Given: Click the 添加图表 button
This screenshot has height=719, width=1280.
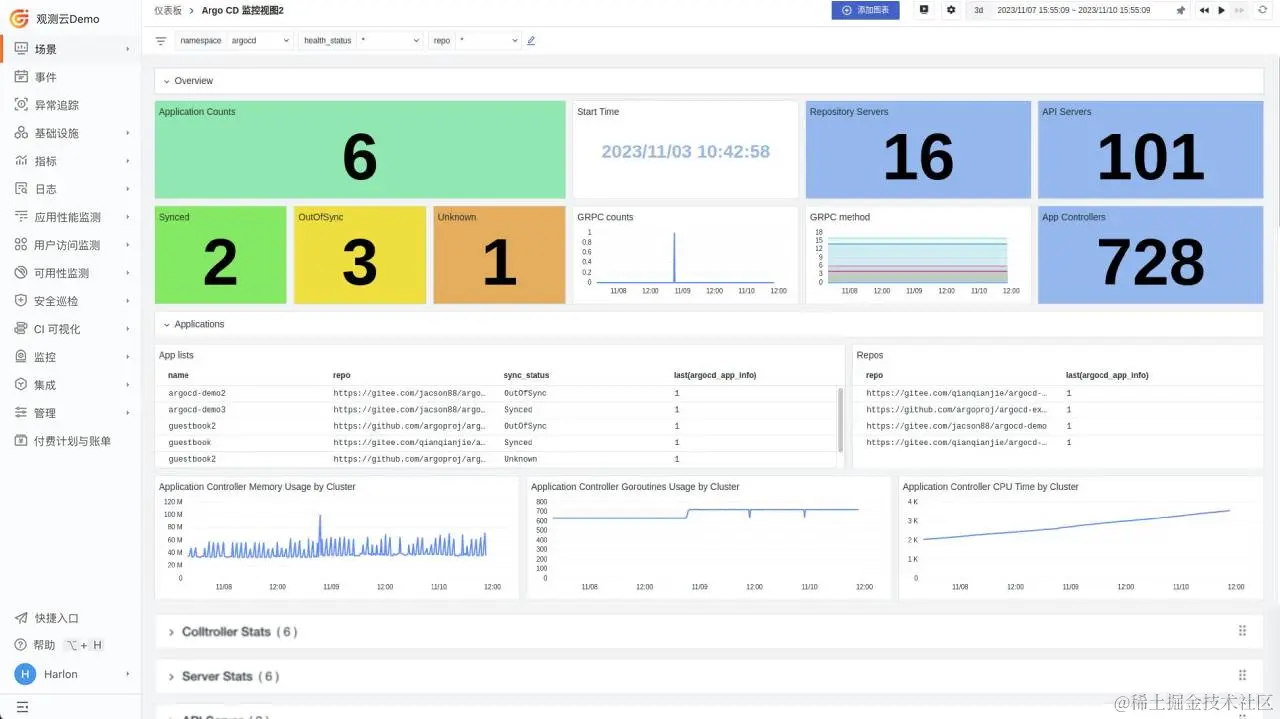Looking at the screenshot, I should point(865,10).
